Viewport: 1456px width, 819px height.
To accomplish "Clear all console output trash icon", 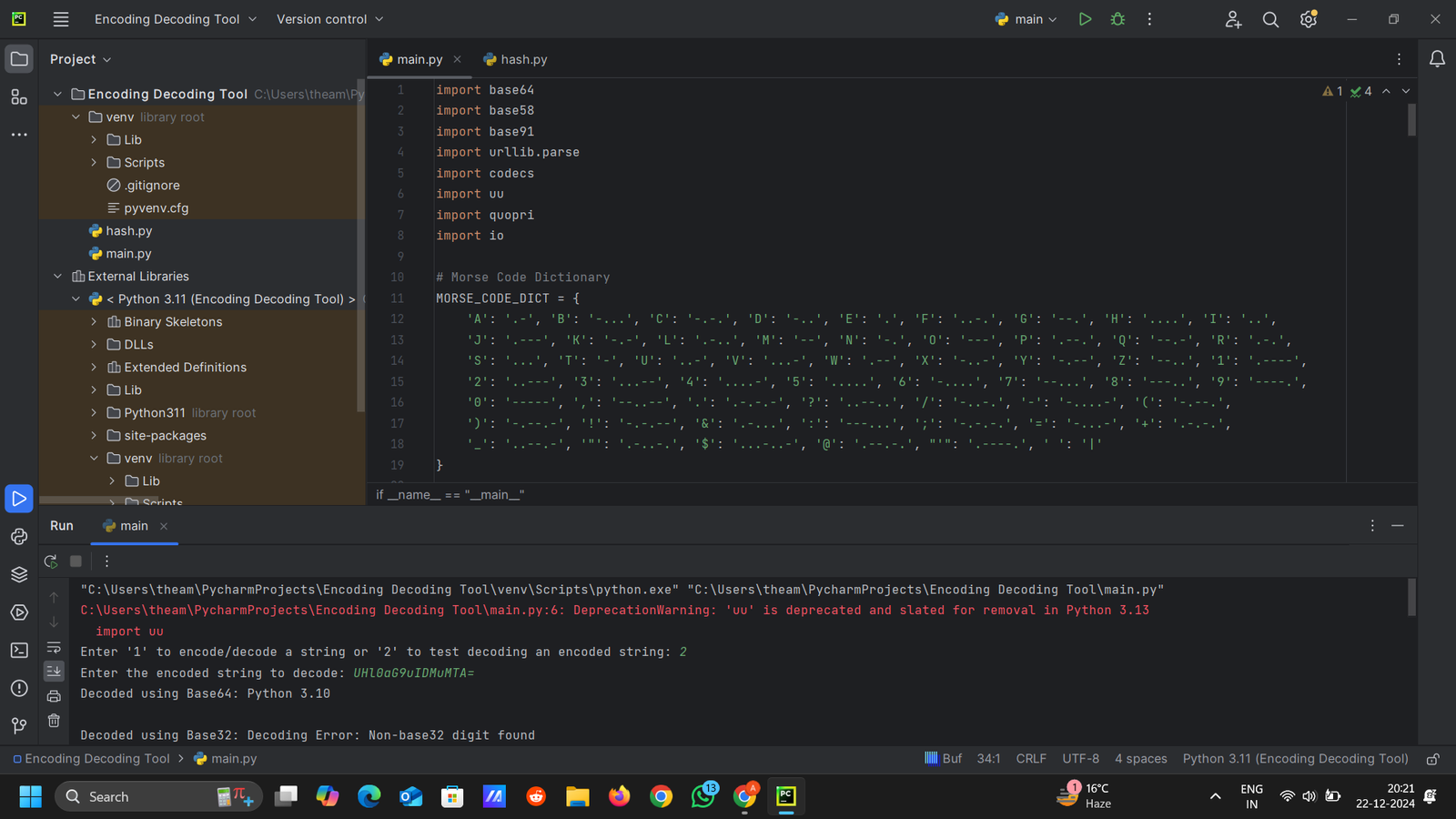I will click(x=54, y=721).
